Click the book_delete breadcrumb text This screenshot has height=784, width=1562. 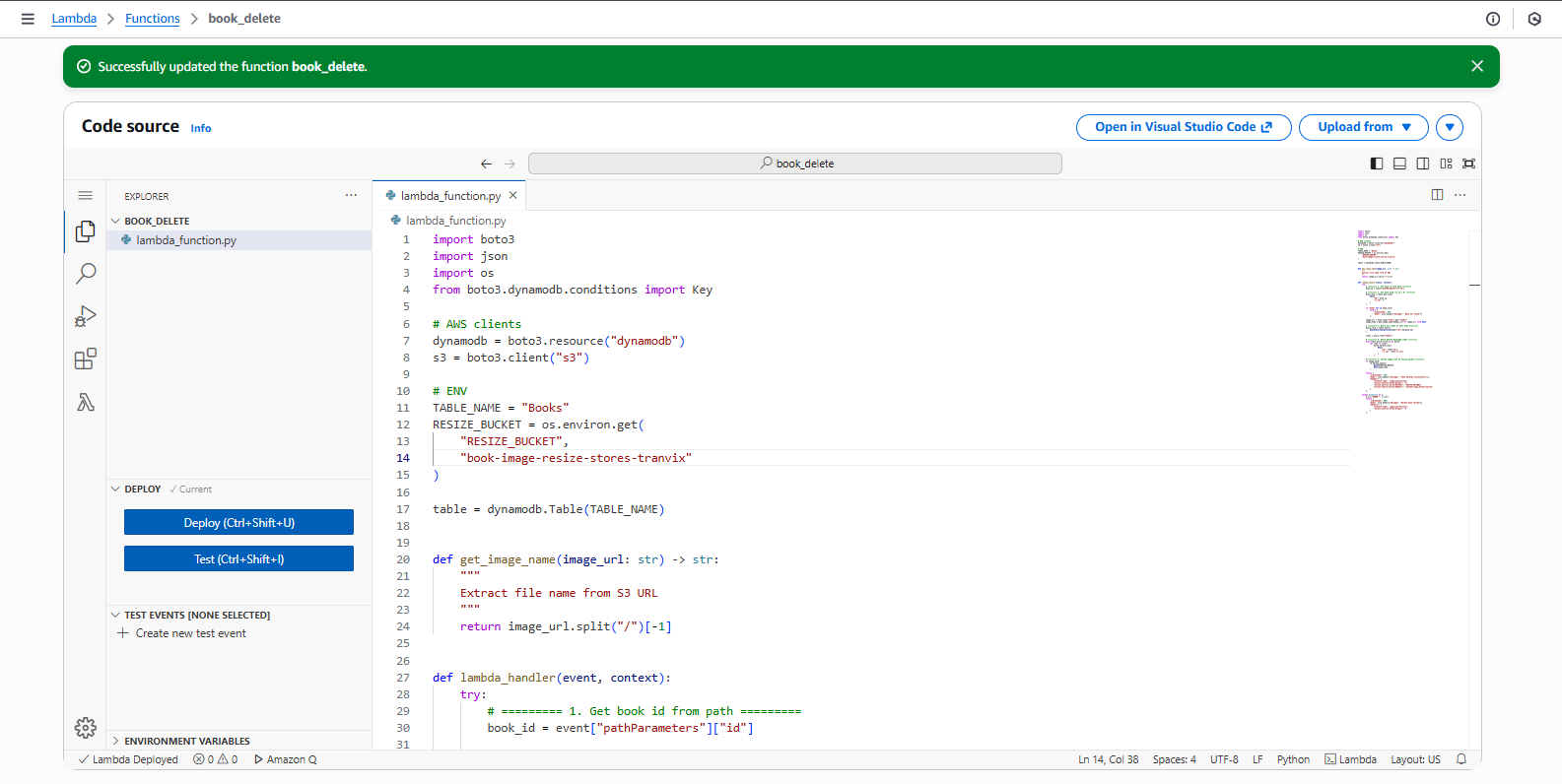(x=244, y=19)
